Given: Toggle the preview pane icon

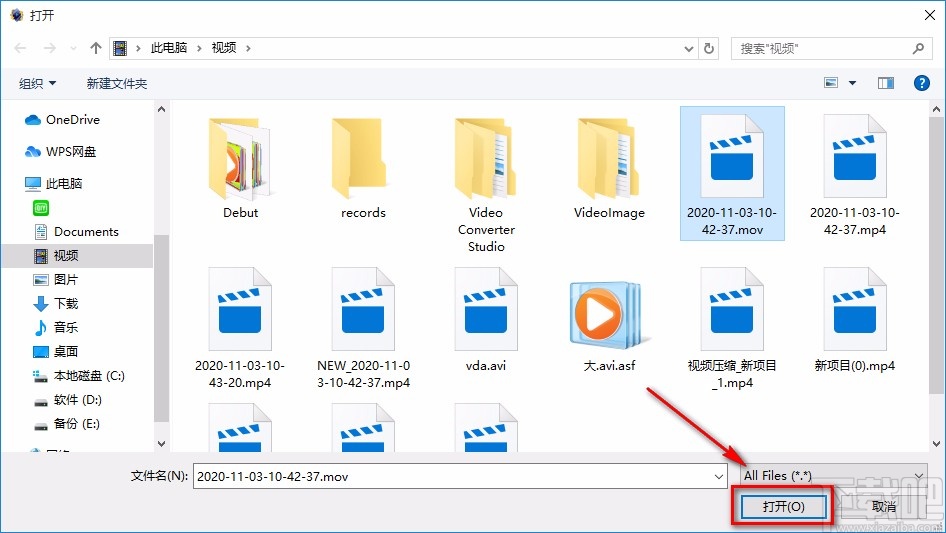Looking at the screenshot, I should (886, 83).
